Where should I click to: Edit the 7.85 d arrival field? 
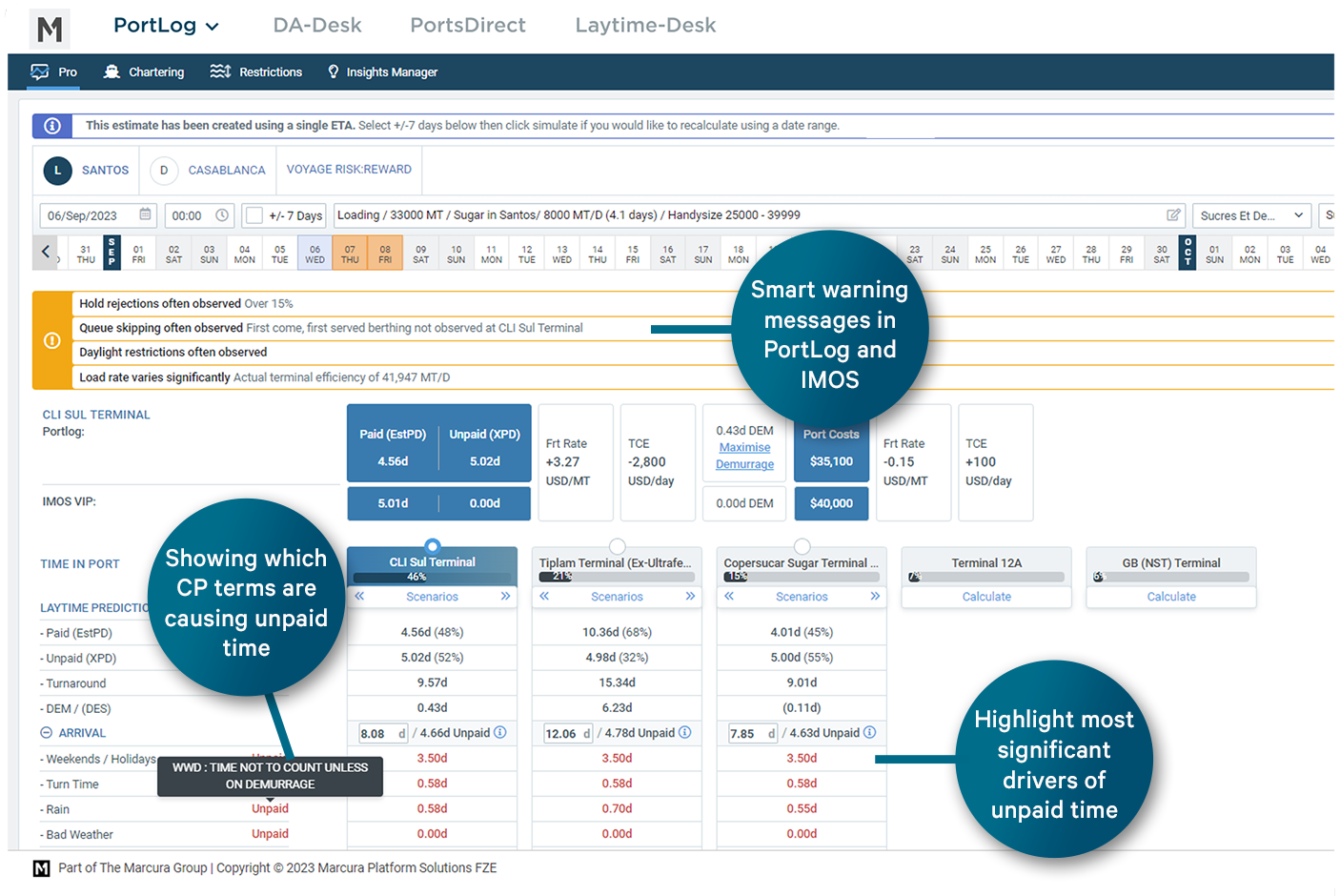753,734
